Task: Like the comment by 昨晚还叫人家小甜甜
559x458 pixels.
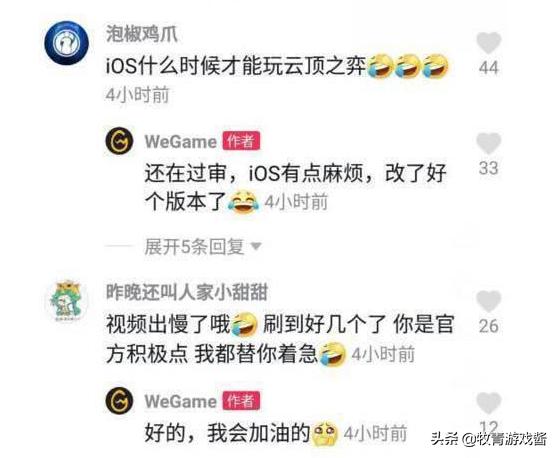Action: coord(489,301)
